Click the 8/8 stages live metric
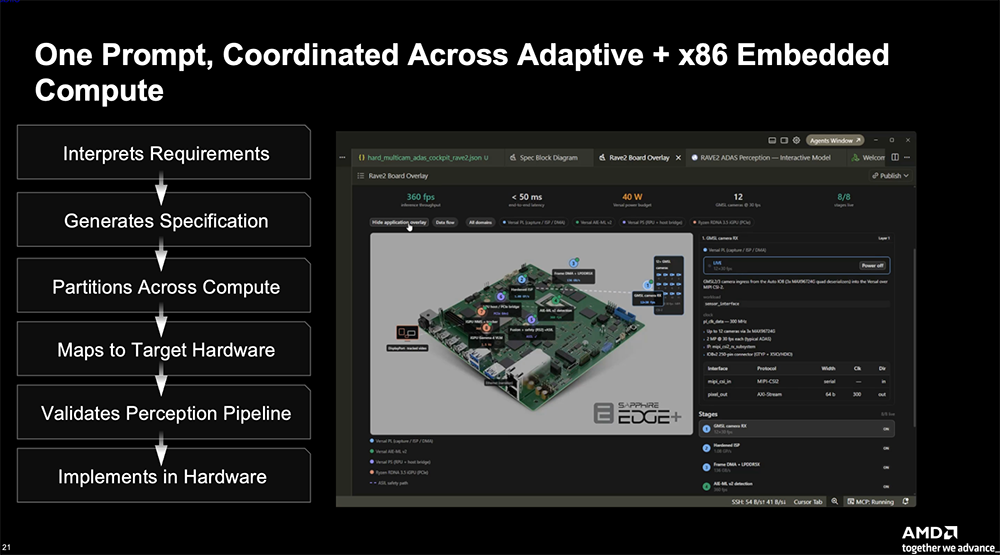Screen dimensions: 1000x555 [x=844, y=200]
